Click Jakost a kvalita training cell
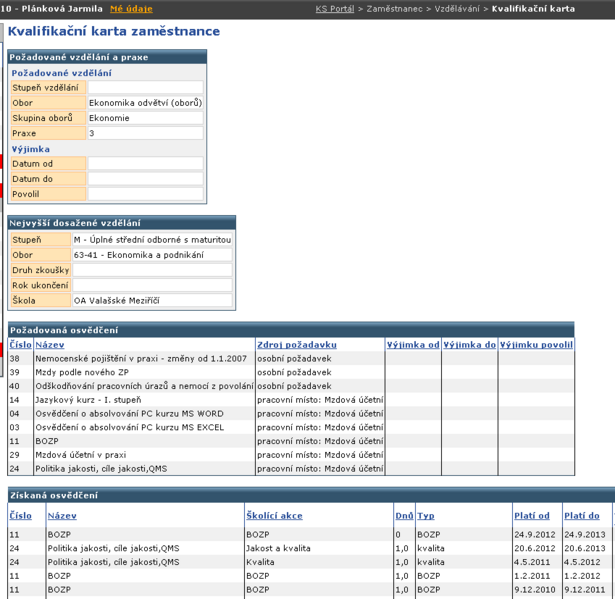 [278, 548]
